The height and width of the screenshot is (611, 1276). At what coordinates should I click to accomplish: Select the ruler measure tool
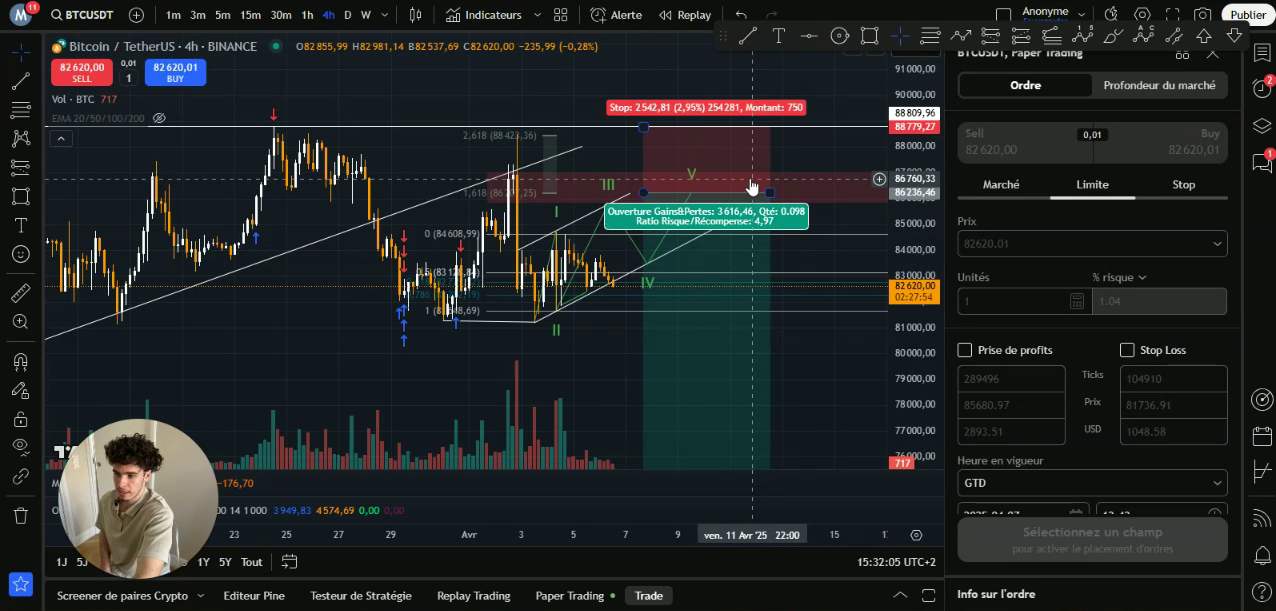tap(20, 293)
